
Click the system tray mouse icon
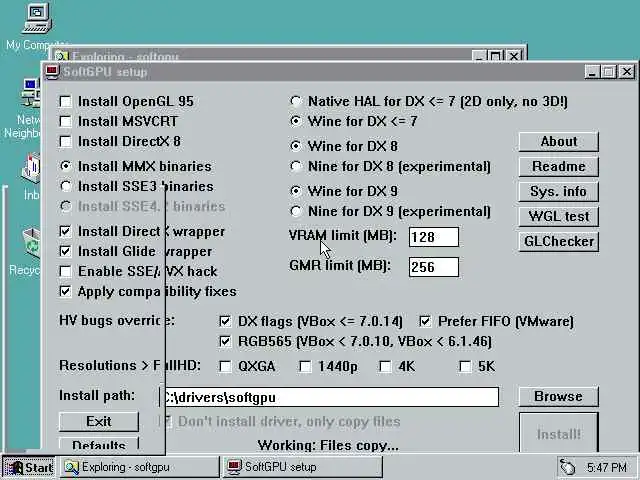(568, 467)
